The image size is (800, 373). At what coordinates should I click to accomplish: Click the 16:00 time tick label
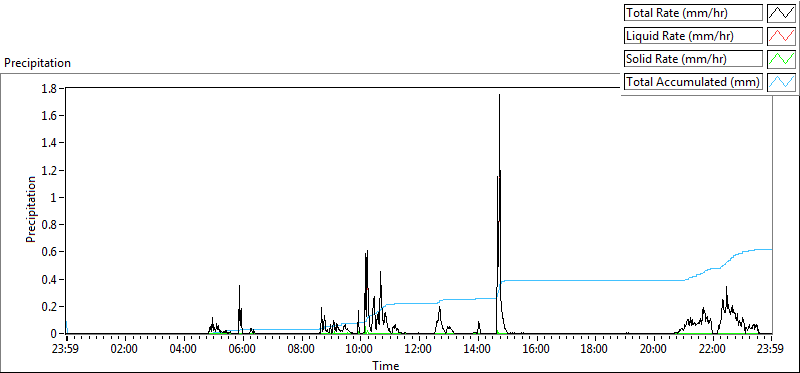click(536, 350)
